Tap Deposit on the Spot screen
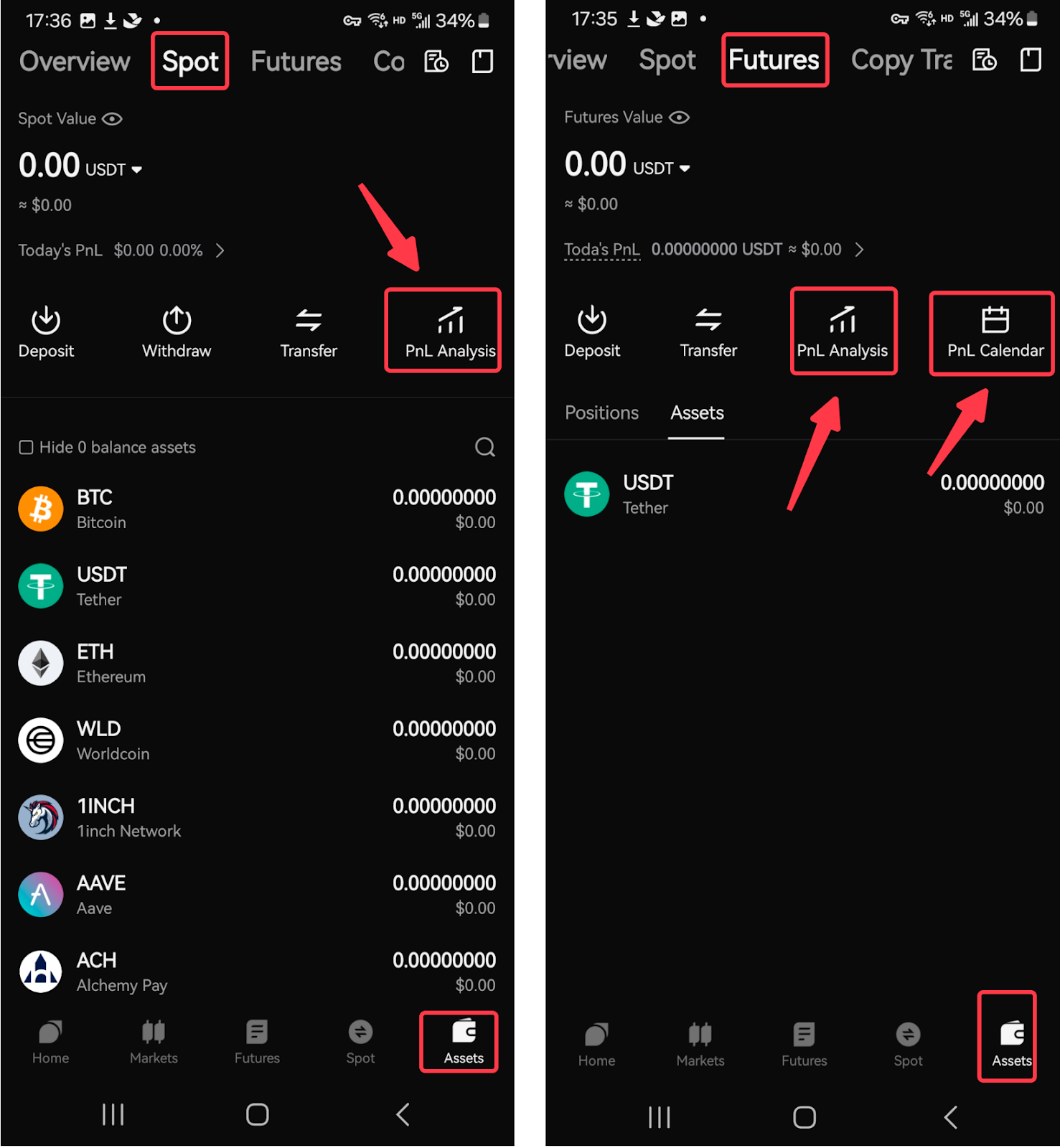The image size is (1060, 1148). 46,332
